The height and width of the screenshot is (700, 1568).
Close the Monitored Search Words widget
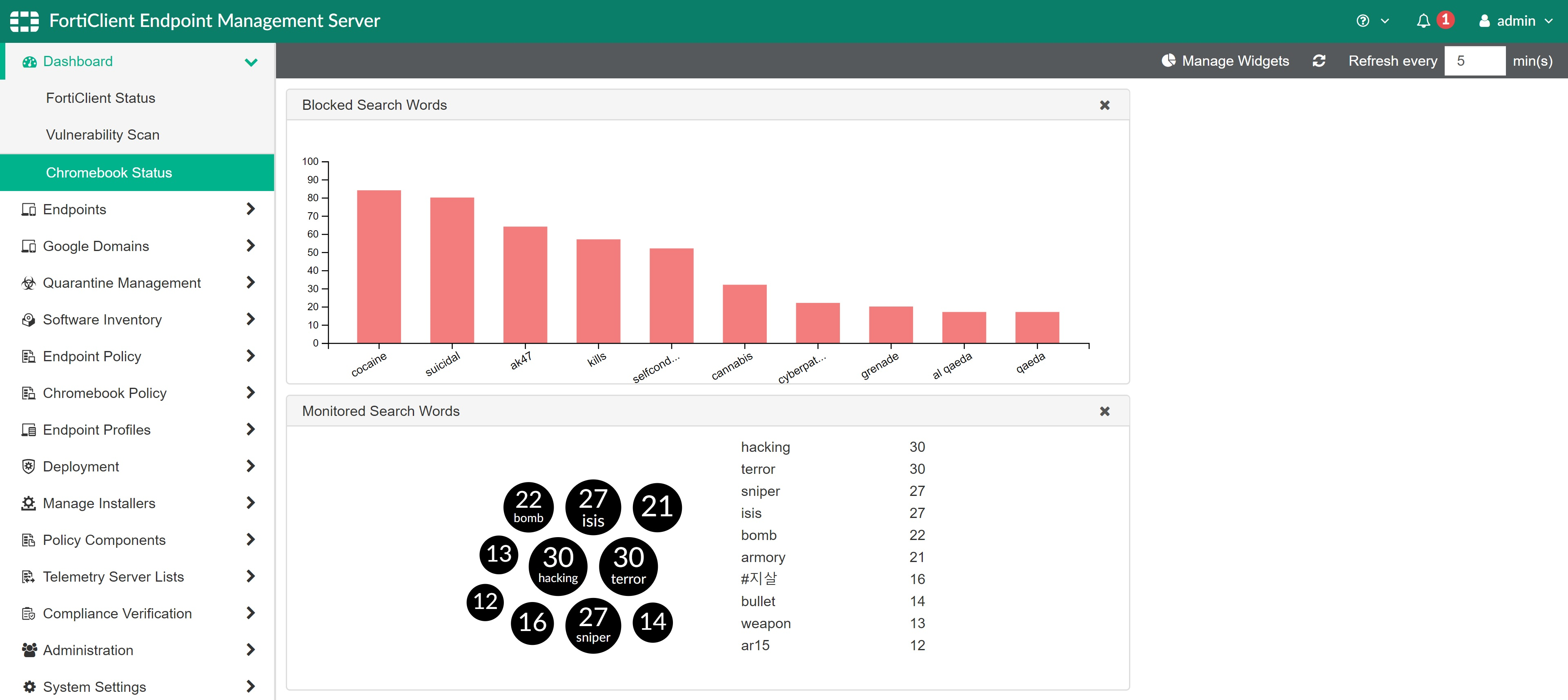click(1104, 411)
